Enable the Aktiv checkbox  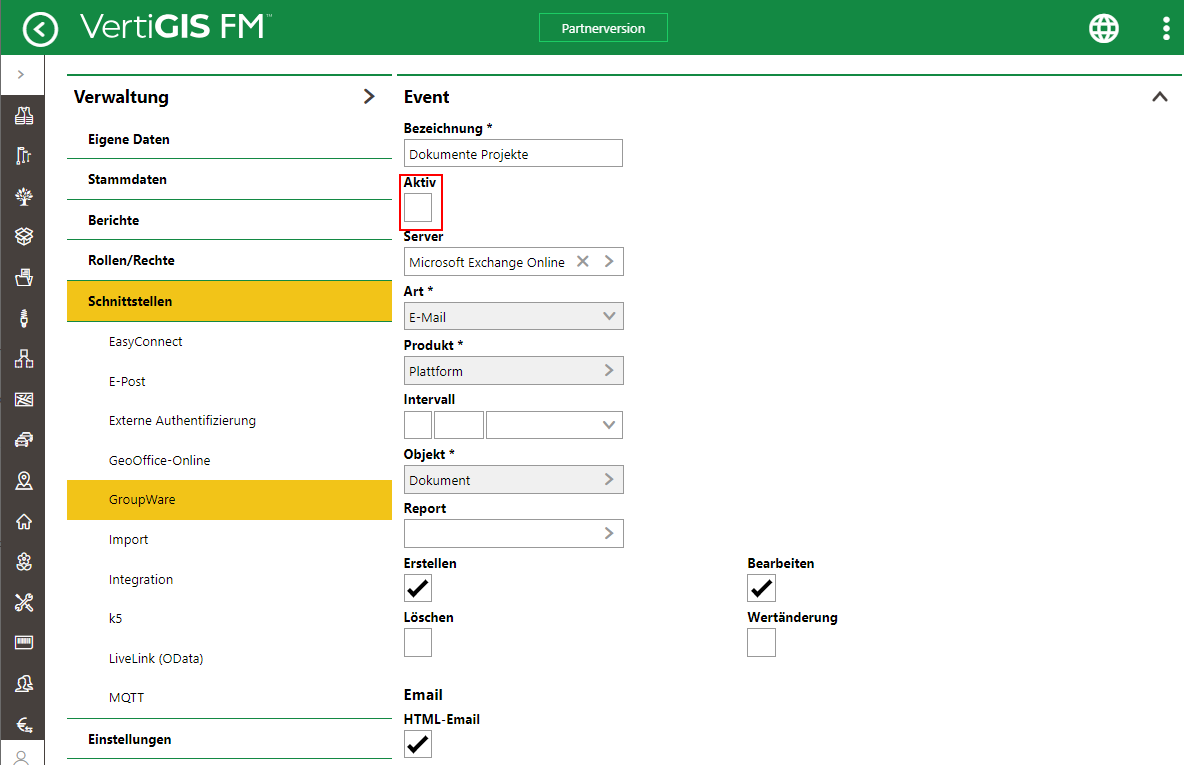418,207
